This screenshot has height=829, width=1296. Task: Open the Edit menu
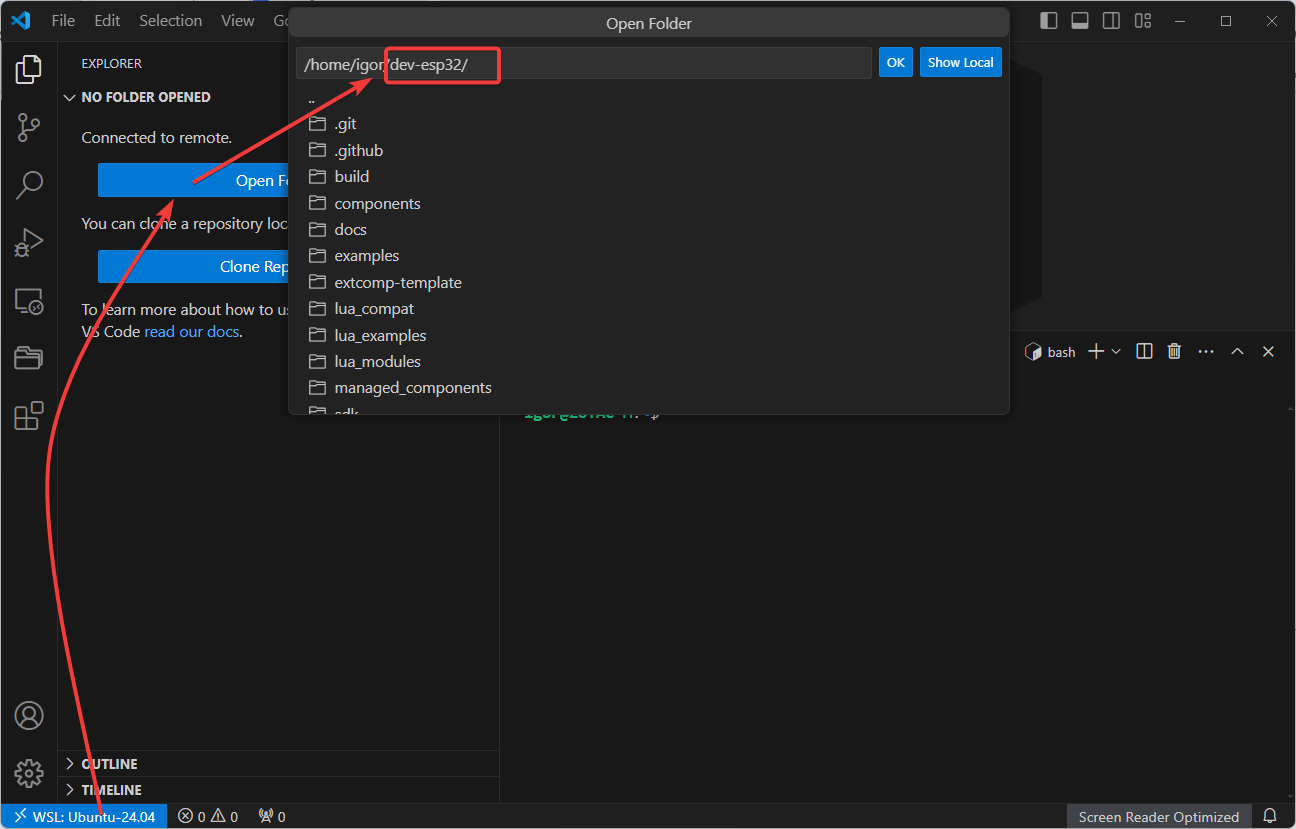(107, 20)
